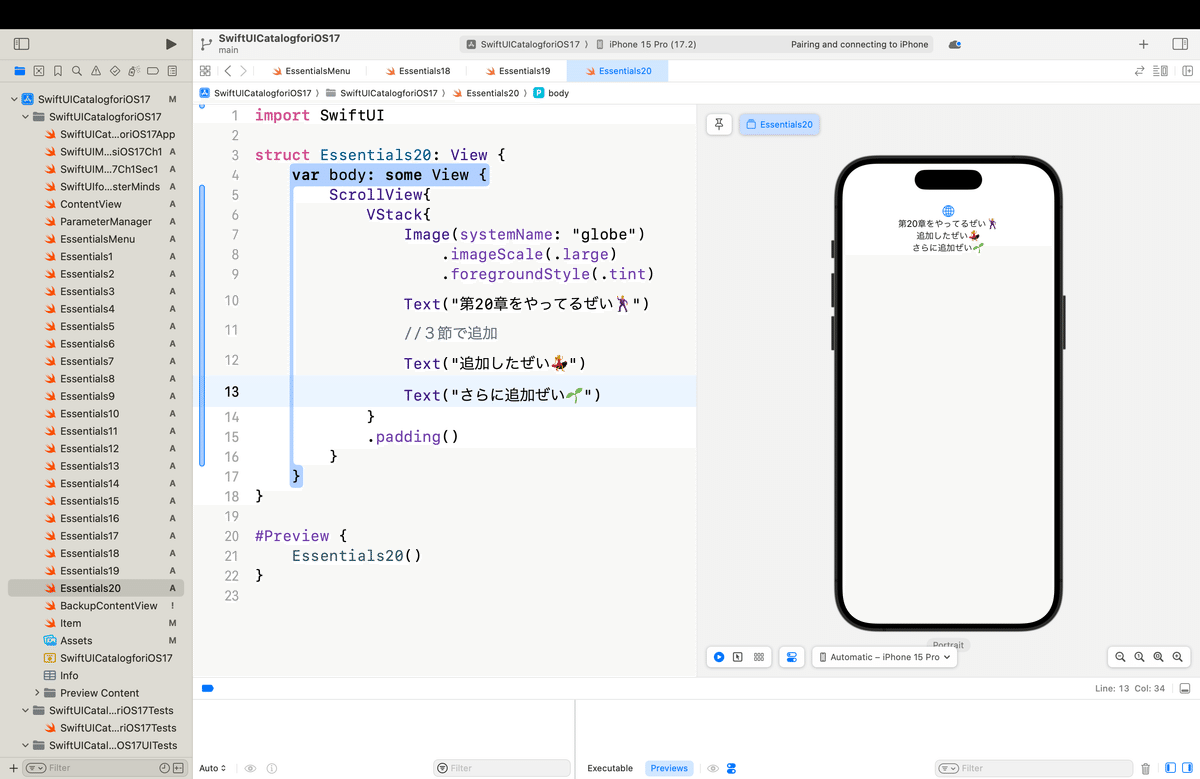Open the Auto variables scope dropdown
Viewport: 1200px width, 779px height.
[213, 768]
